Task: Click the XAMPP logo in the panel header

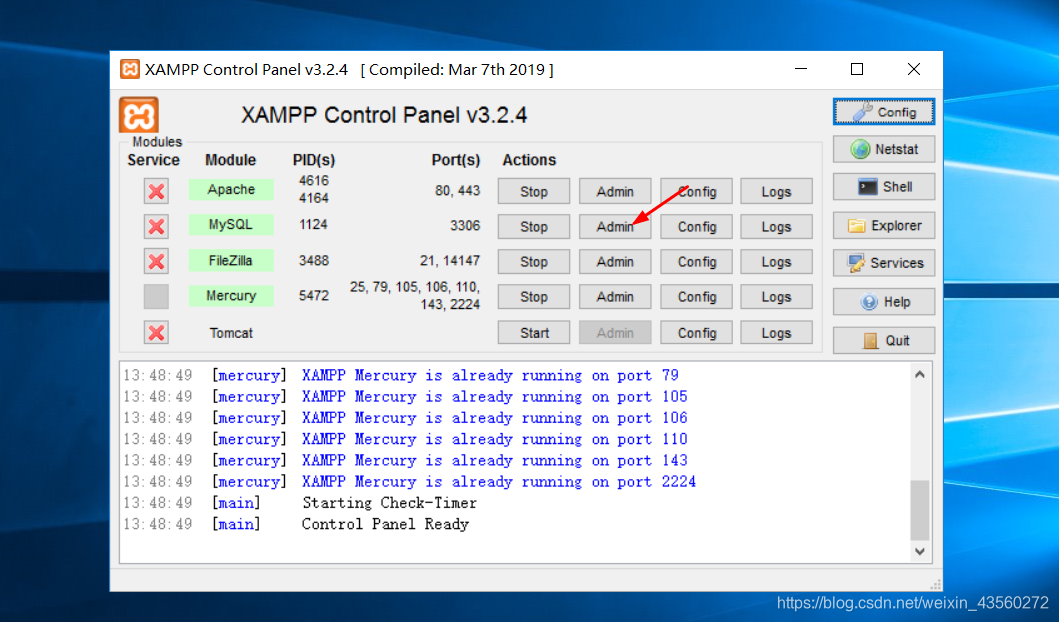Action: tap(139, 115)
